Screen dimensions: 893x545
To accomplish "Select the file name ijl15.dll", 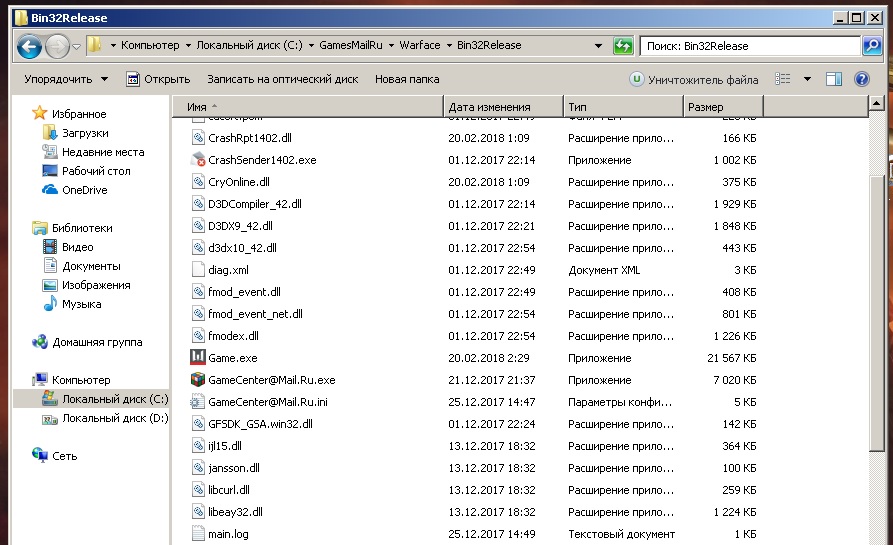I will click(x=225, y=446).
